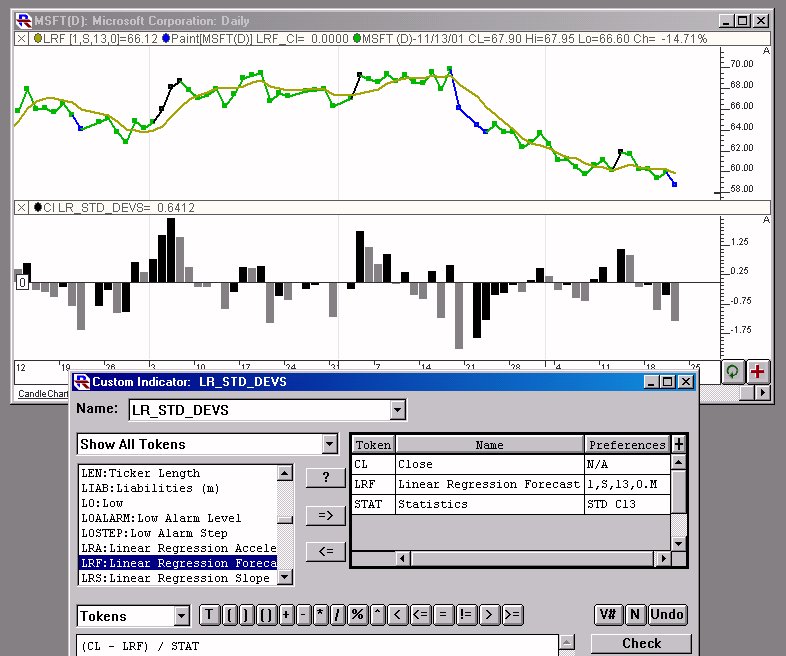The height and width of the screenshot is (656, 786).
Task: Click the Check button
Action: click(641, 643)
